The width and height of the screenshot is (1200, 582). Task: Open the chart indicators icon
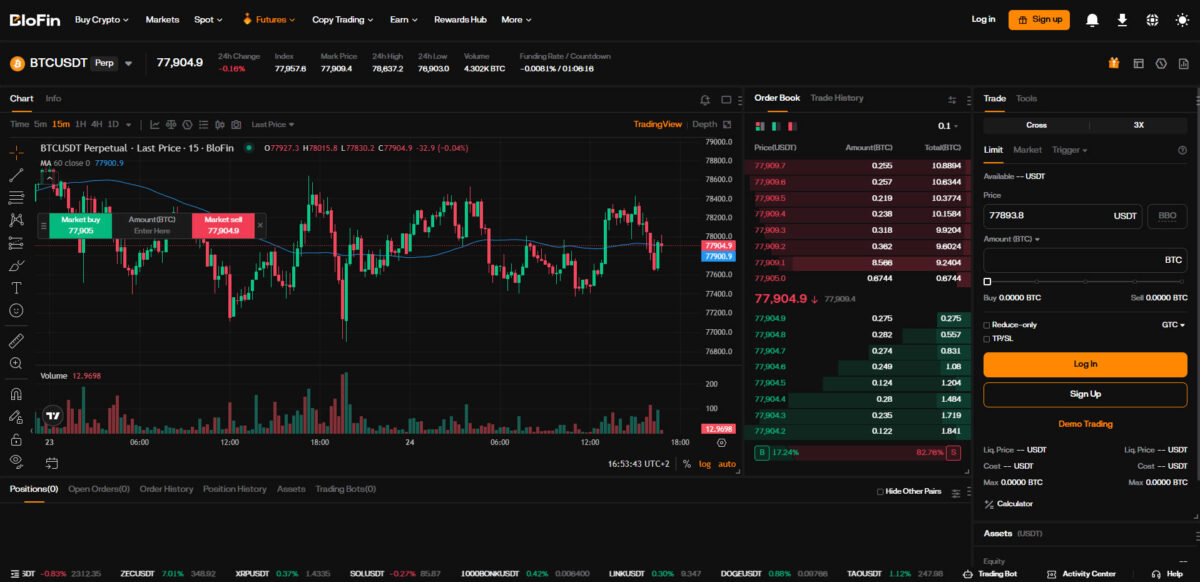(x=155, y=125)
